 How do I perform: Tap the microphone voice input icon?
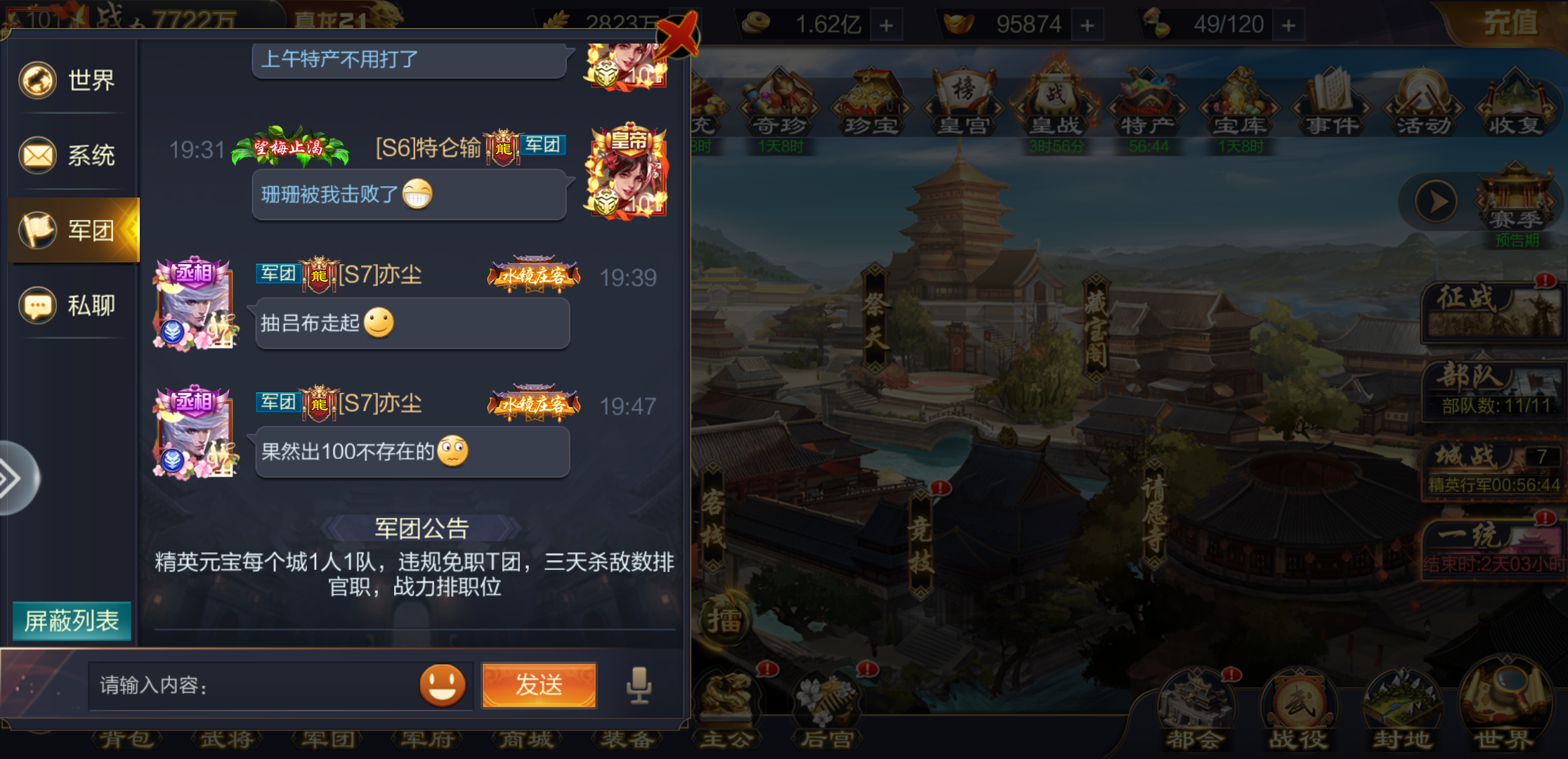click(639, 685)
